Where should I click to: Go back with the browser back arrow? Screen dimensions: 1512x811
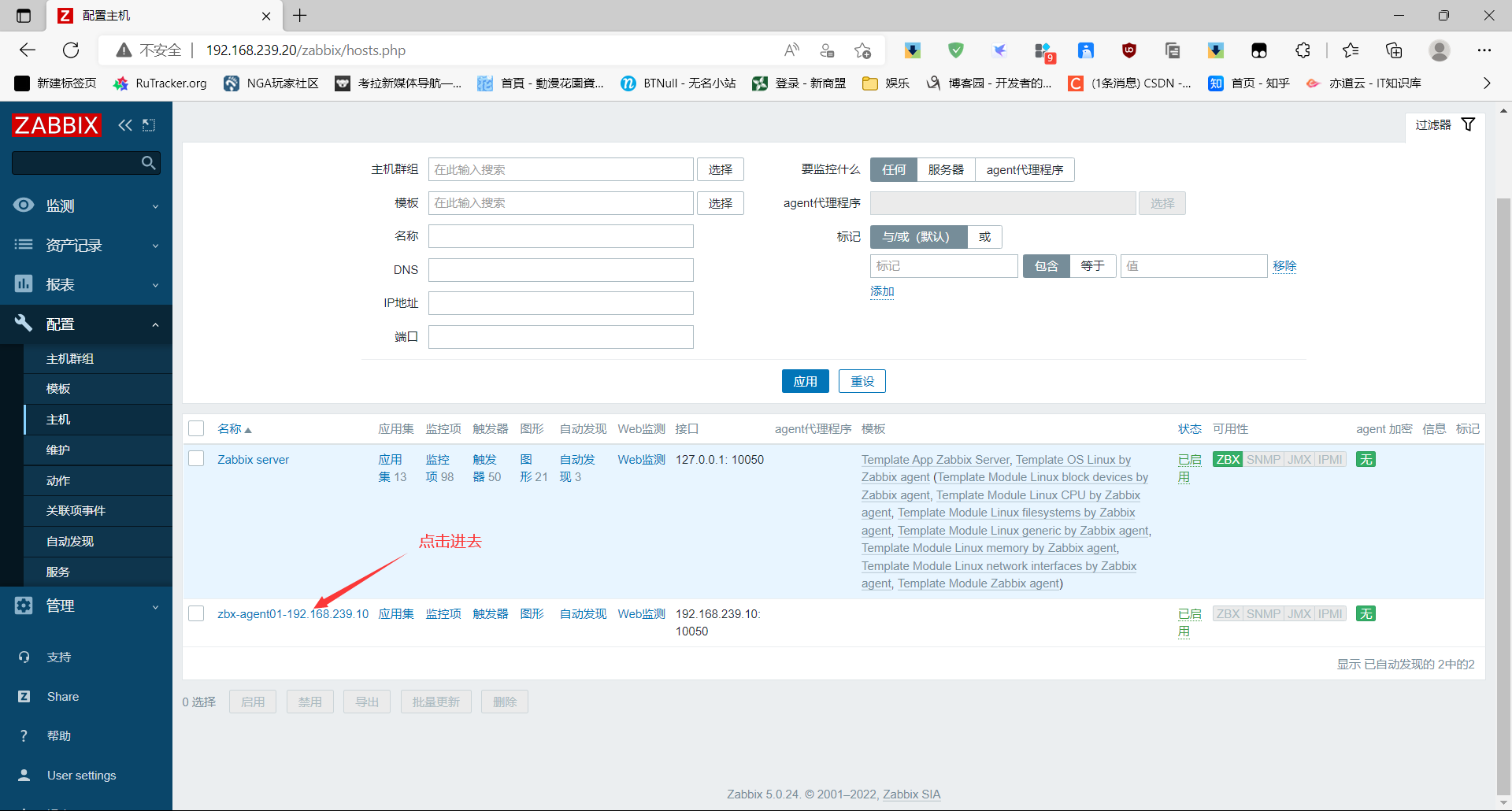(x=28, y=50)
